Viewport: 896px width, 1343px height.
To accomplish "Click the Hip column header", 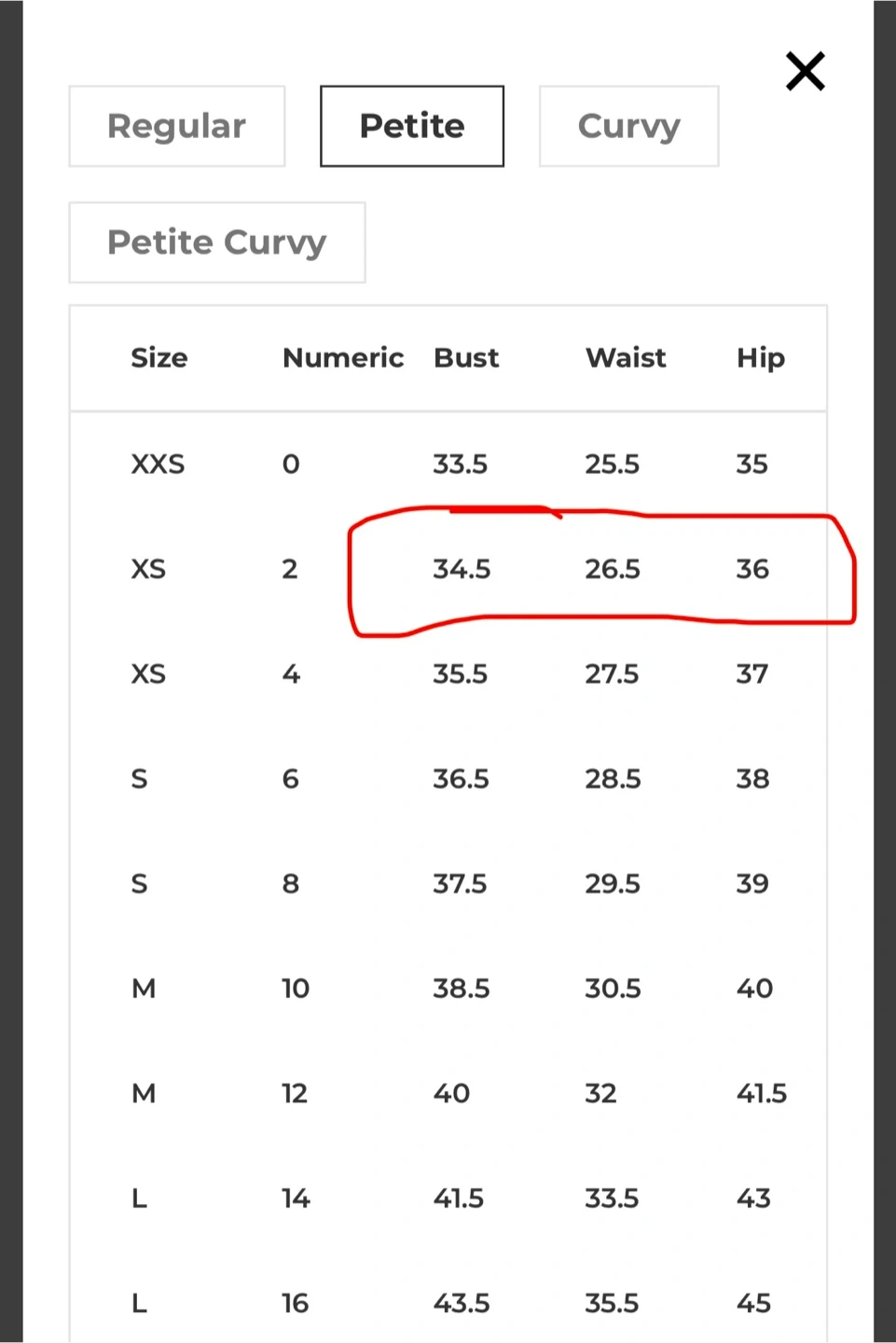I will (x=761, y=358).
